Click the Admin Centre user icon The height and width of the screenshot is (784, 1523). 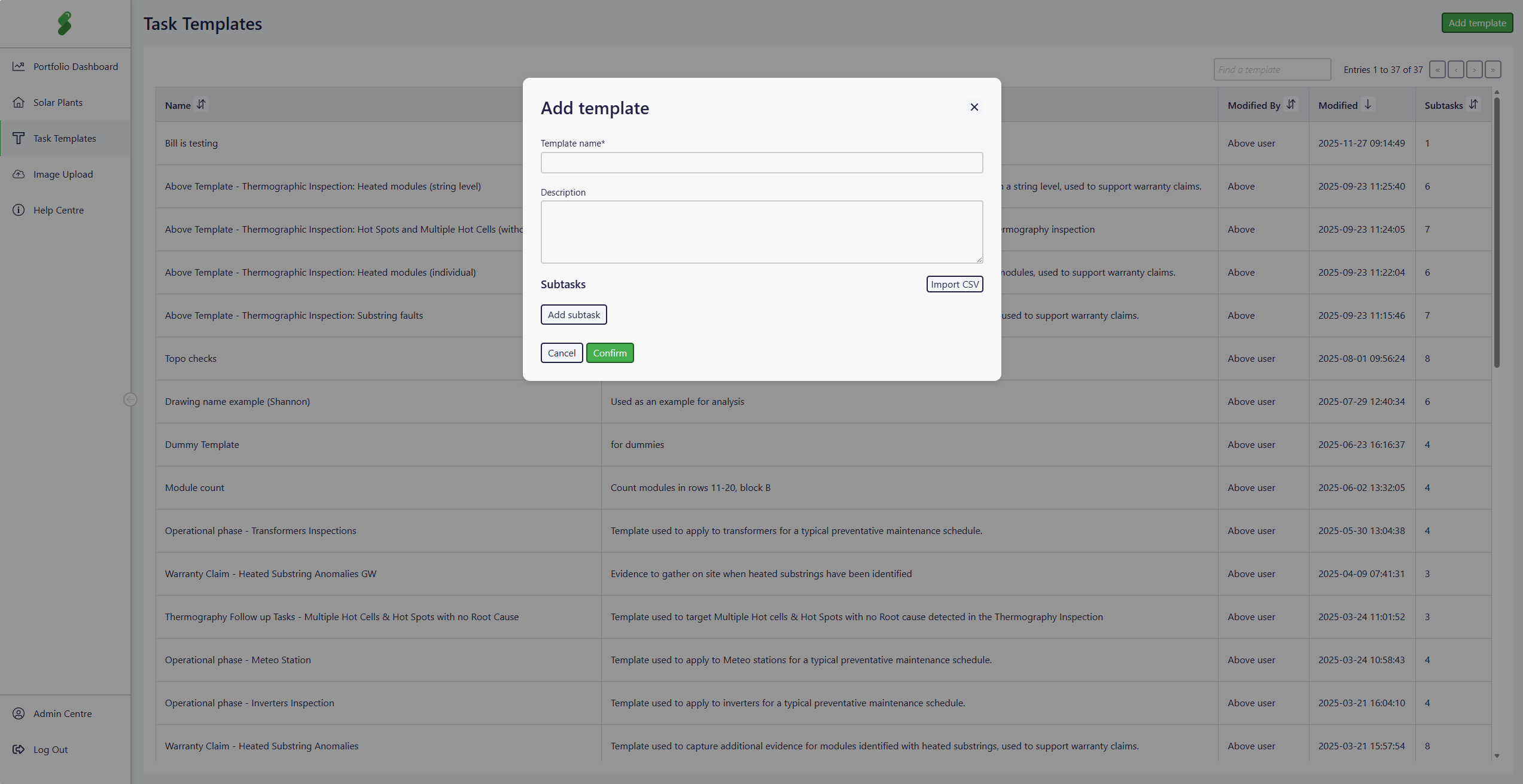[x=19, y=713]
